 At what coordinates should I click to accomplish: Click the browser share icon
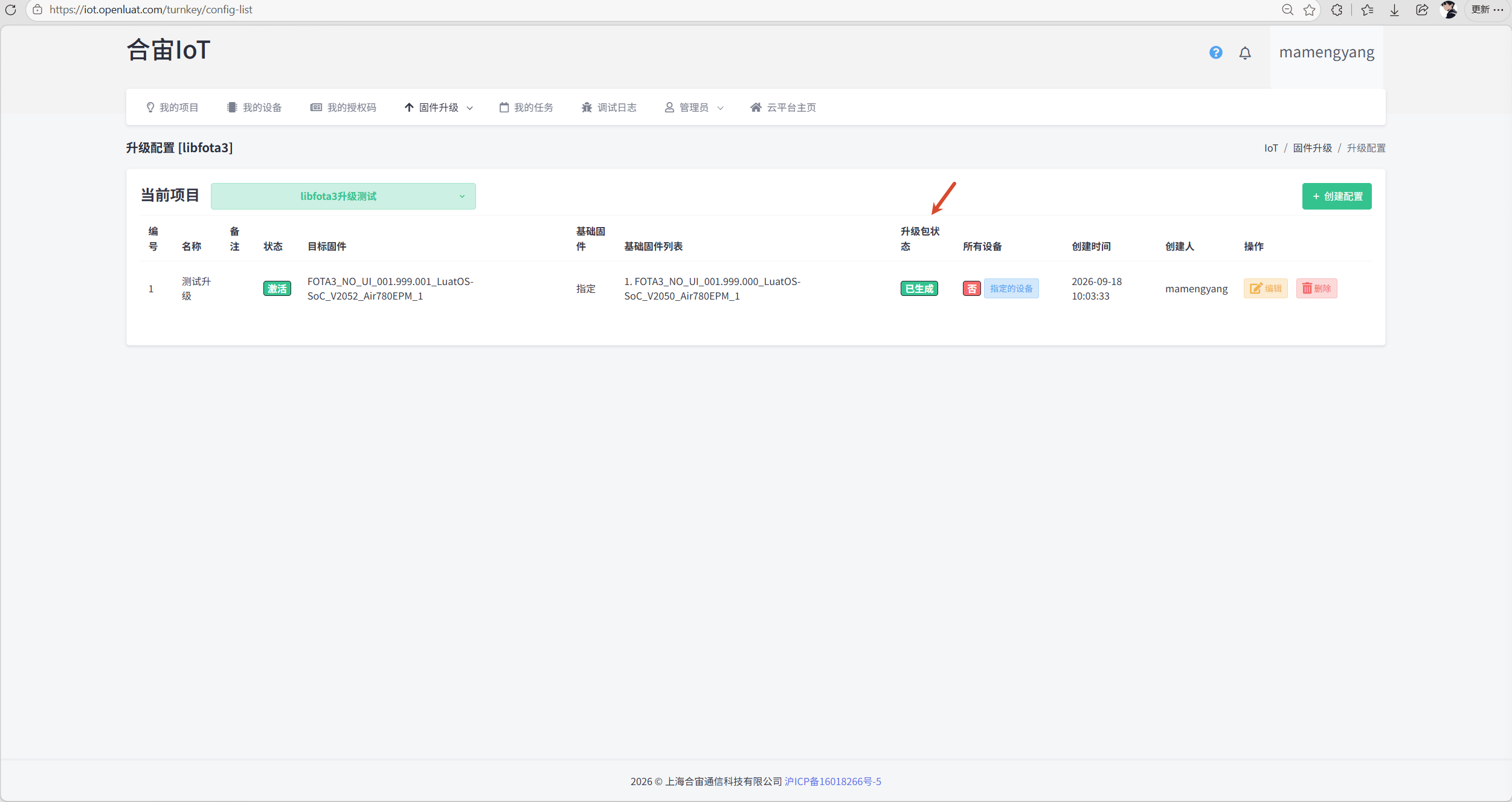[1422, 10]
